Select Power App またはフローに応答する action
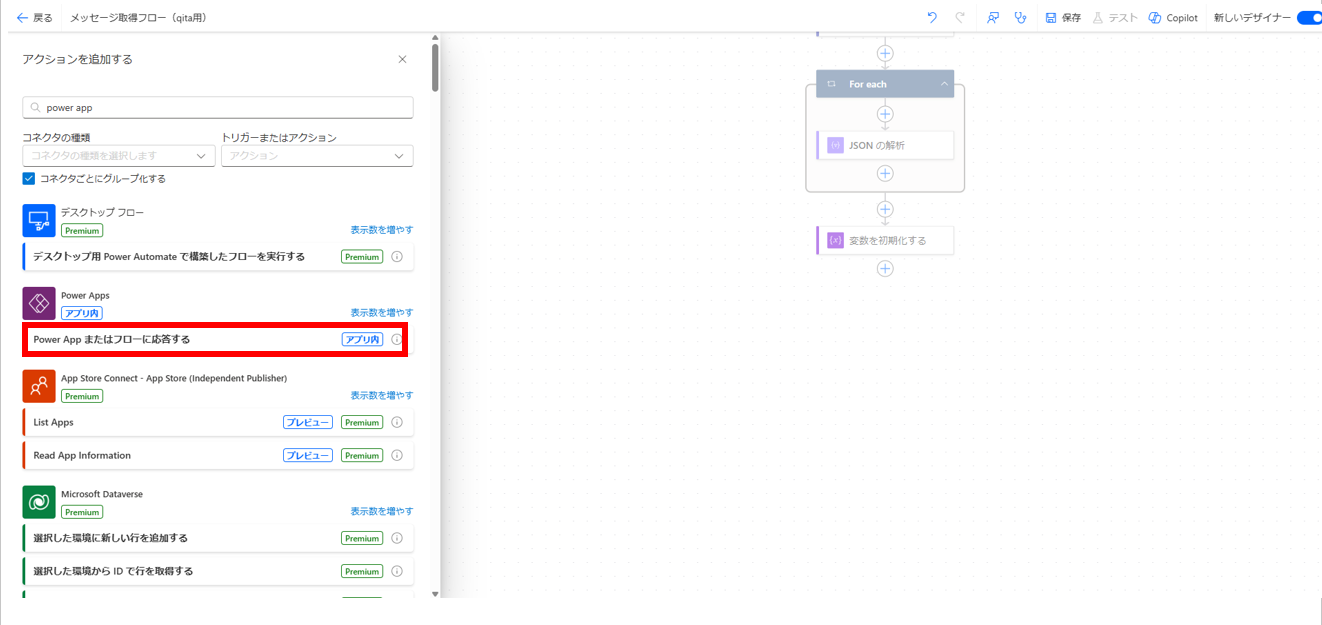 [218, 339]
